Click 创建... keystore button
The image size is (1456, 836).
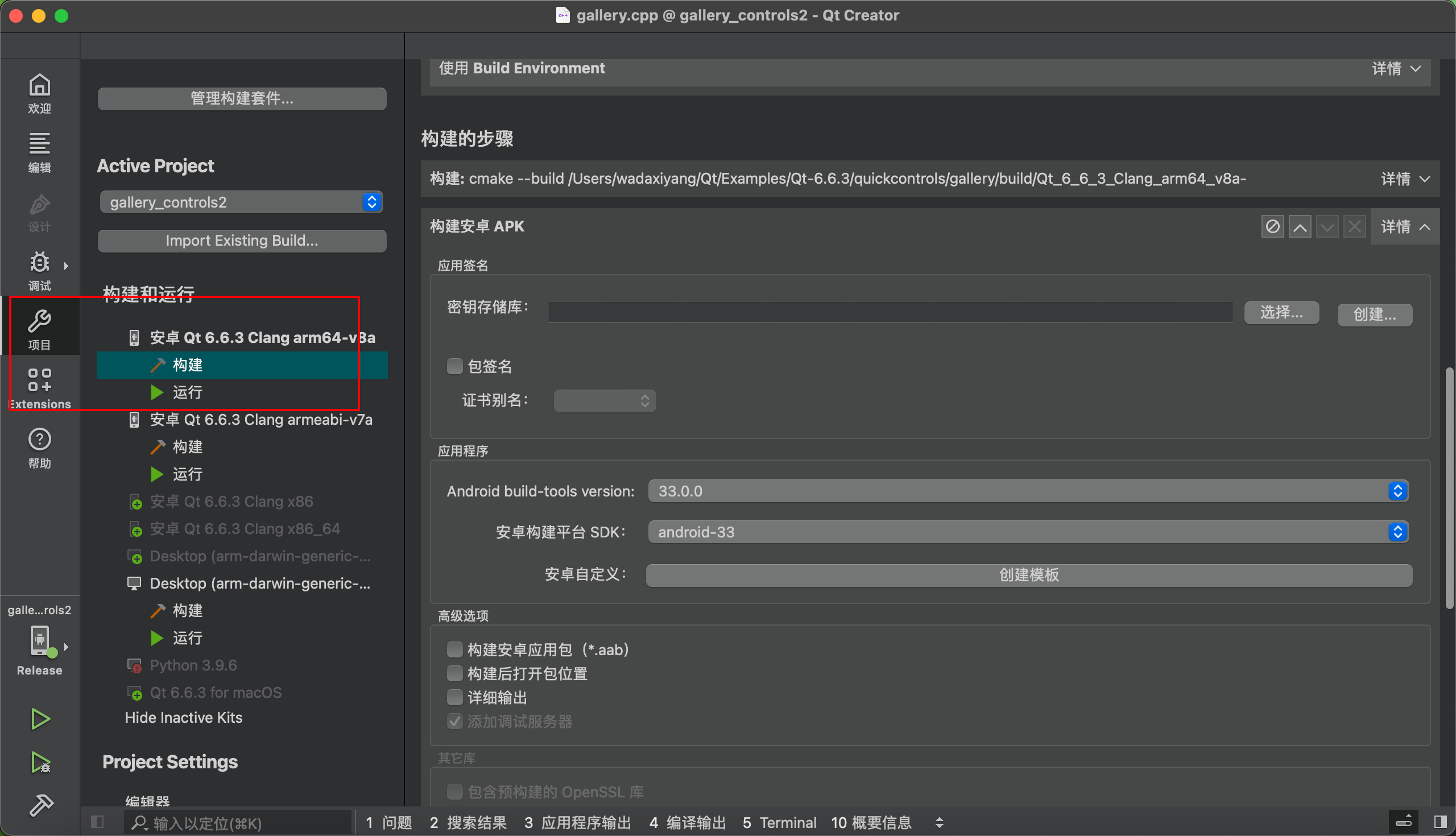pyautogui.click(x=1375, y=314)
